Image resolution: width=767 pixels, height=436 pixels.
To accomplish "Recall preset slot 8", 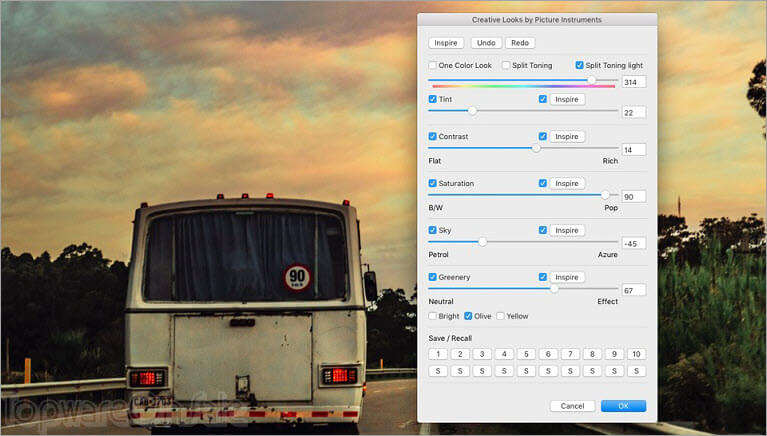I will click(x=592, y=354).
